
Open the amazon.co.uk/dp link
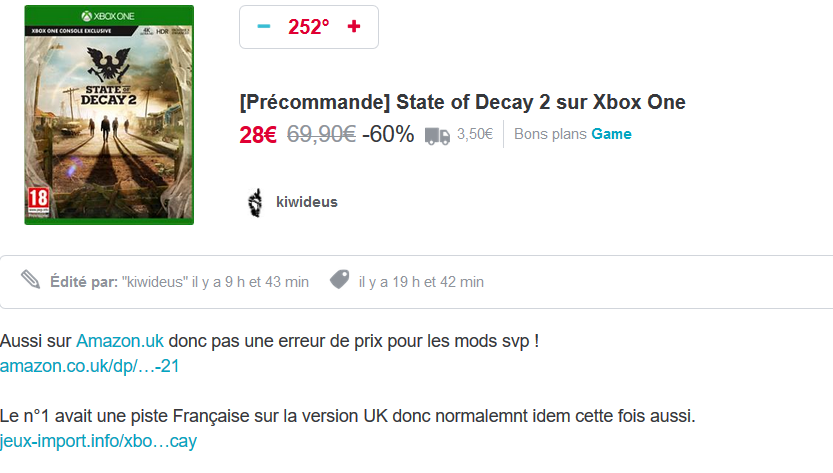[x=90, y=366]
